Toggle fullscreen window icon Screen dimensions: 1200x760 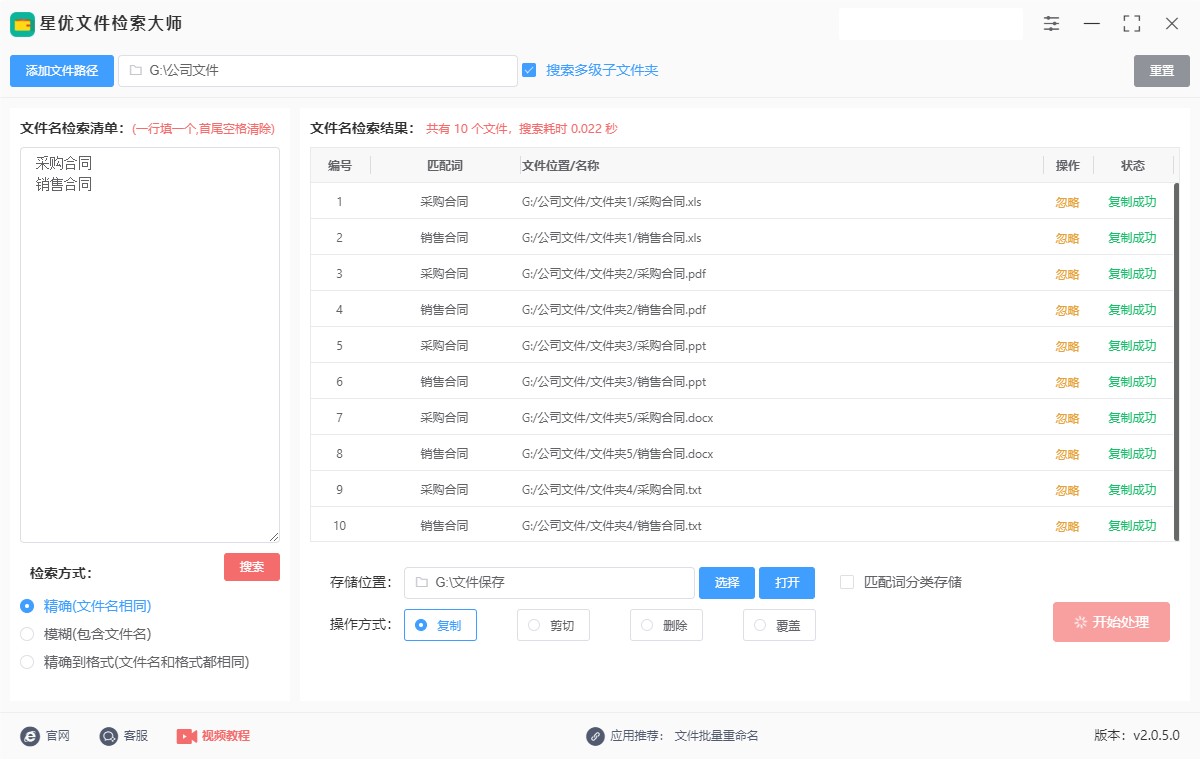(1132, 24)
